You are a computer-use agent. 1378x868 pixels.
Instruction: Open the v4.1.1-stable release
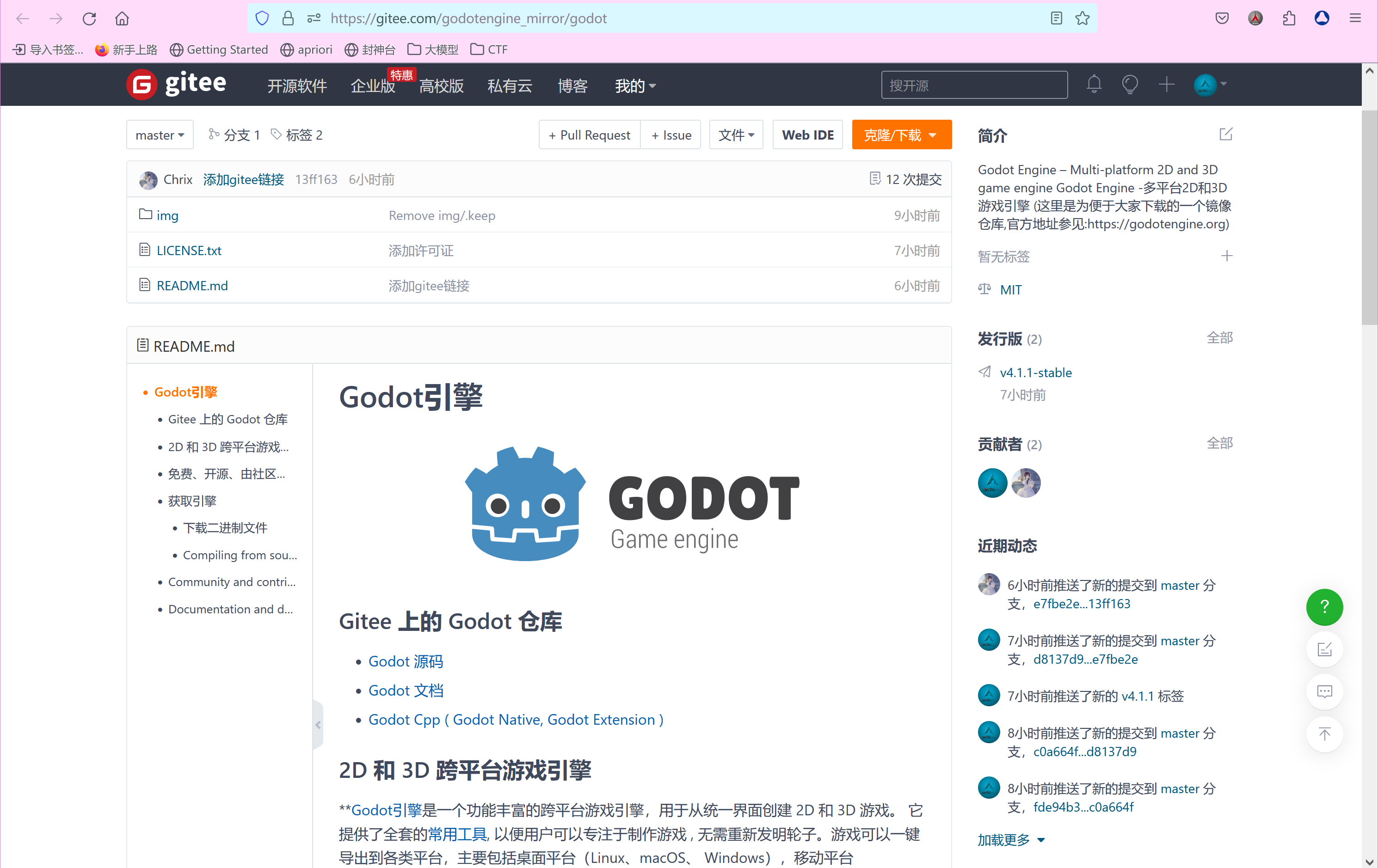(x=1036, y=373)
